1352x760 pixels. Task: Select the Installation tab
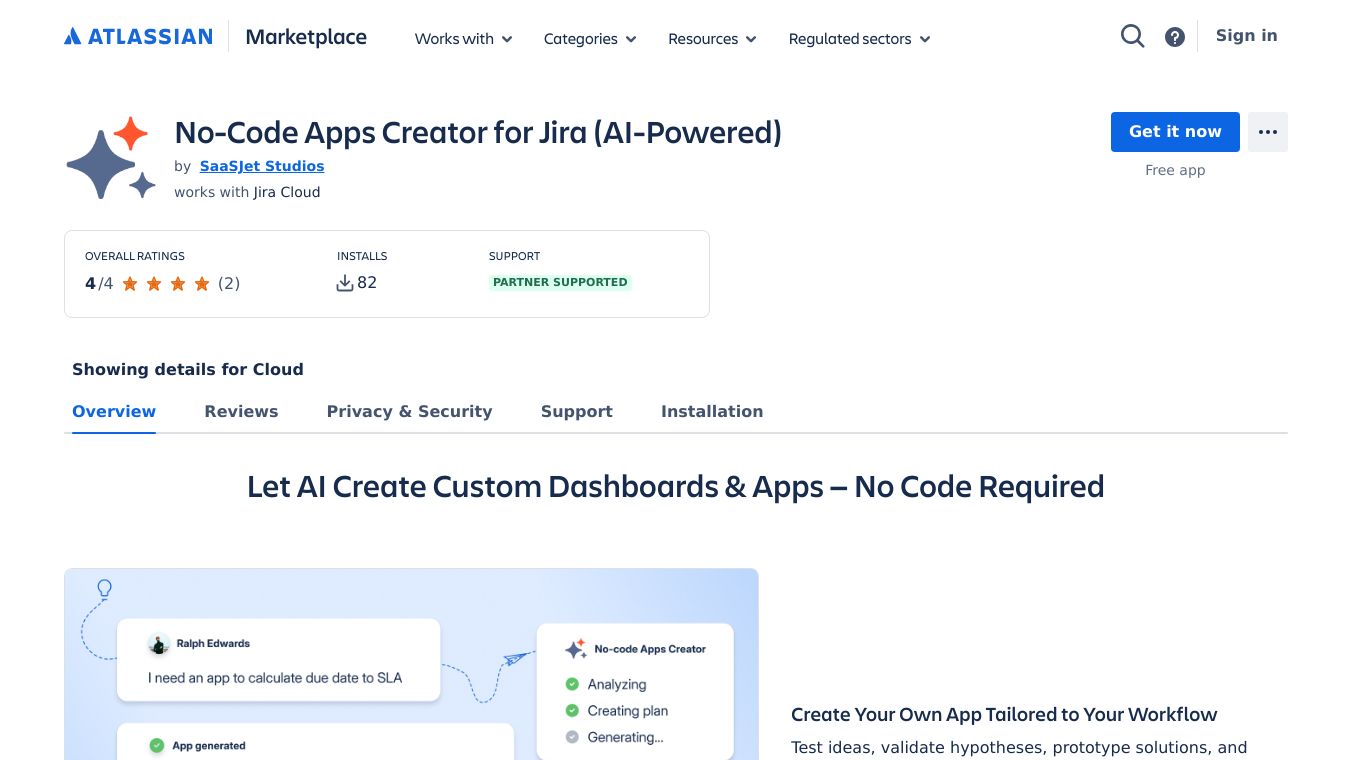click(x=711, y=411)
